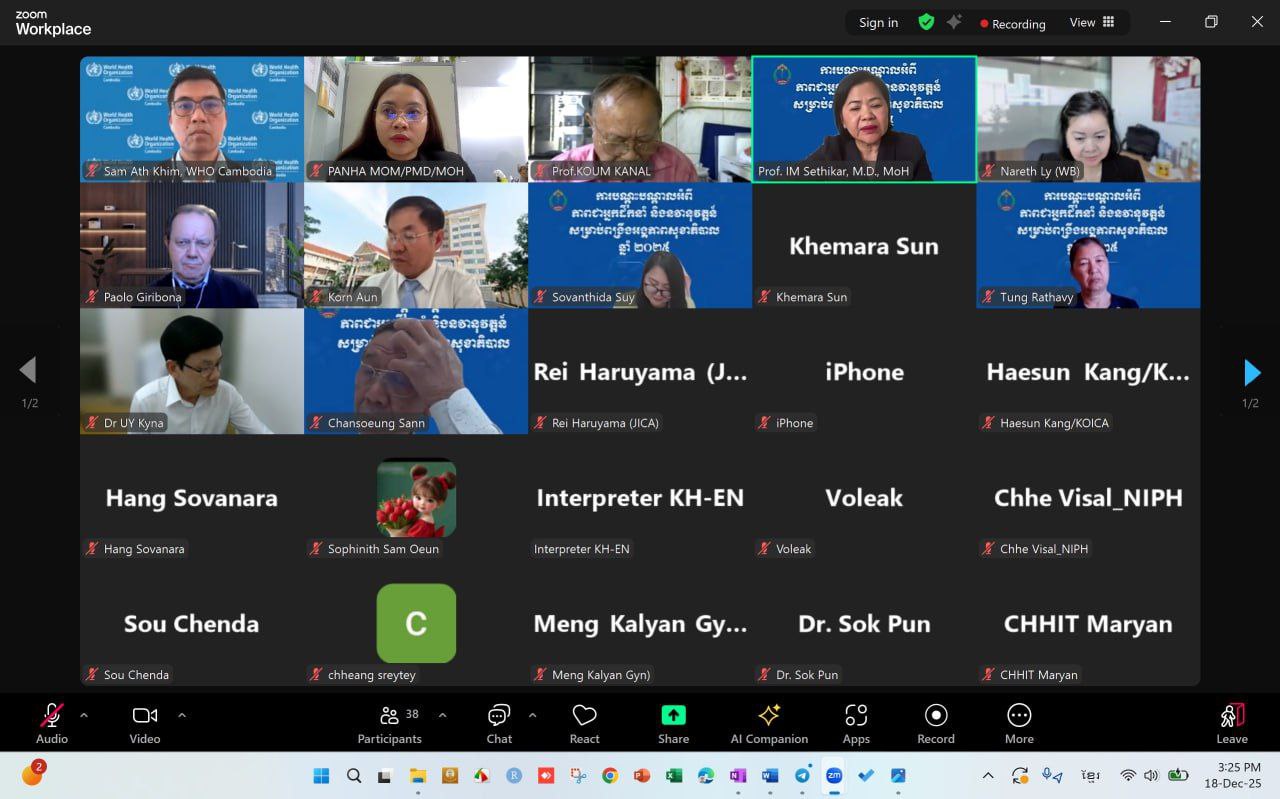
Task: Open the More options menu
Action: [x=1019, y=724]
